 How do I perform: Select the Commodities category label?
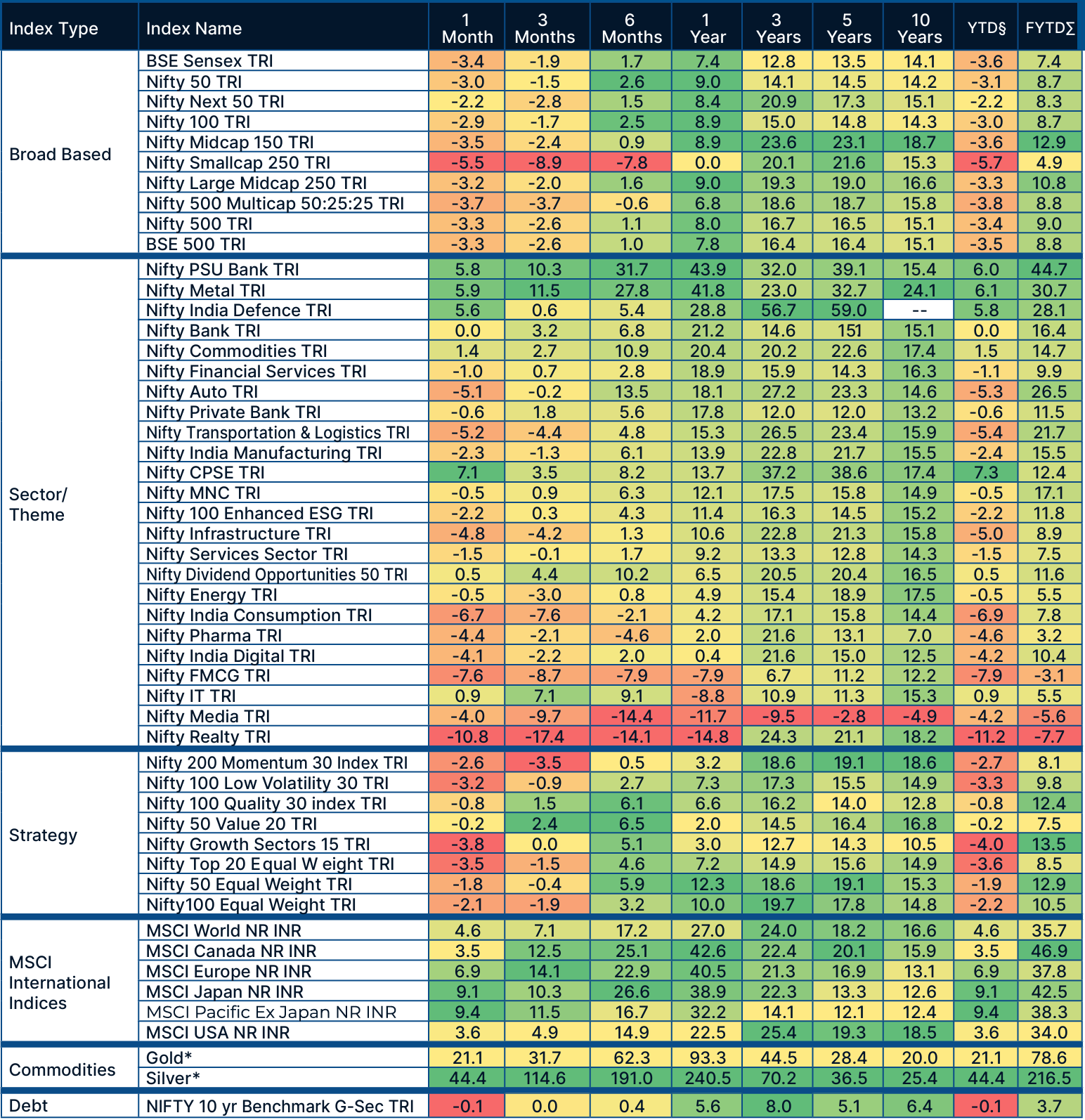pyautogui.click(x=63, y=1070)
